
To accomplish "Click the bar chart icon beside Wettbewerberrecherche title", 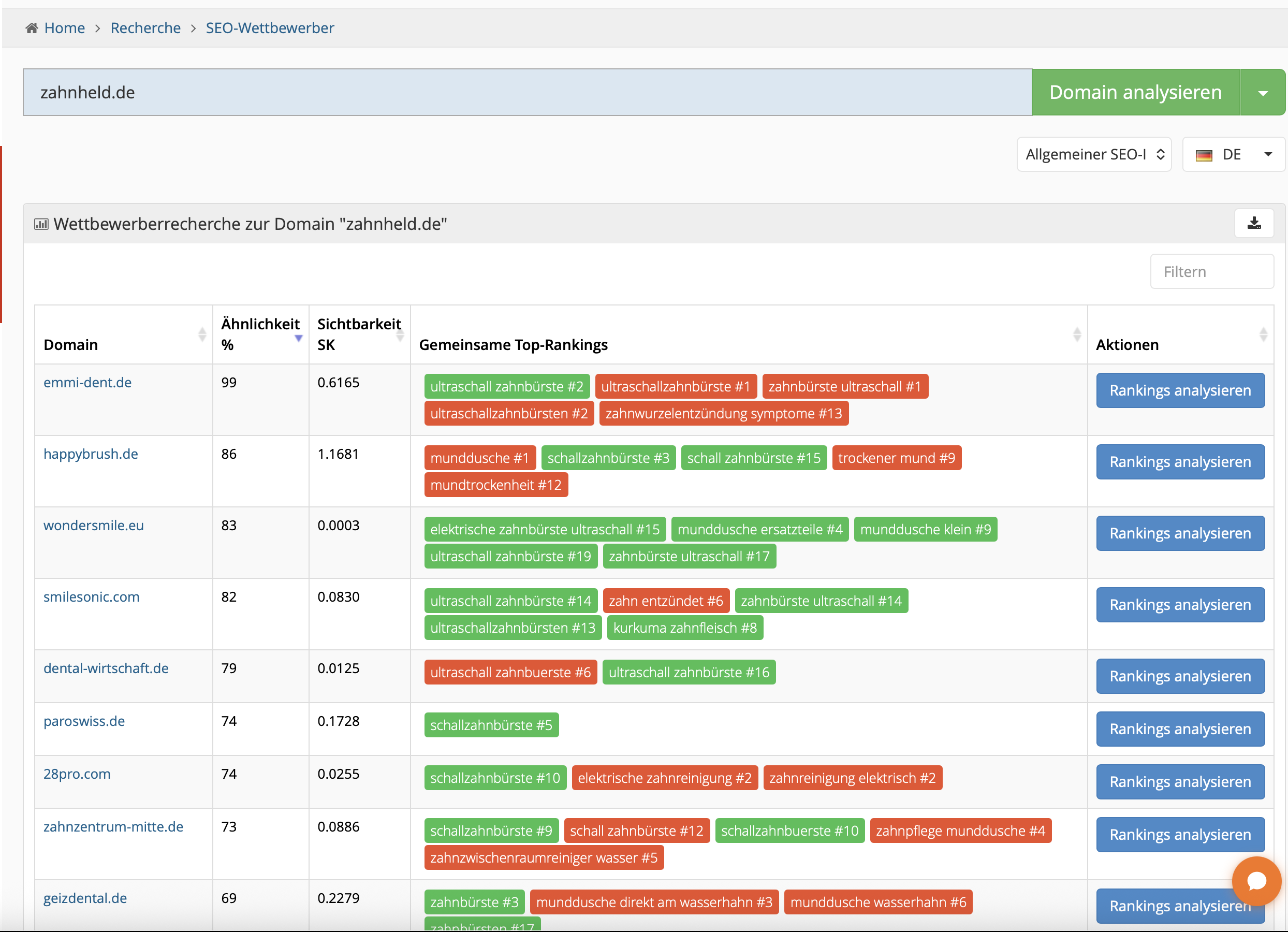I will click(41, 224).
